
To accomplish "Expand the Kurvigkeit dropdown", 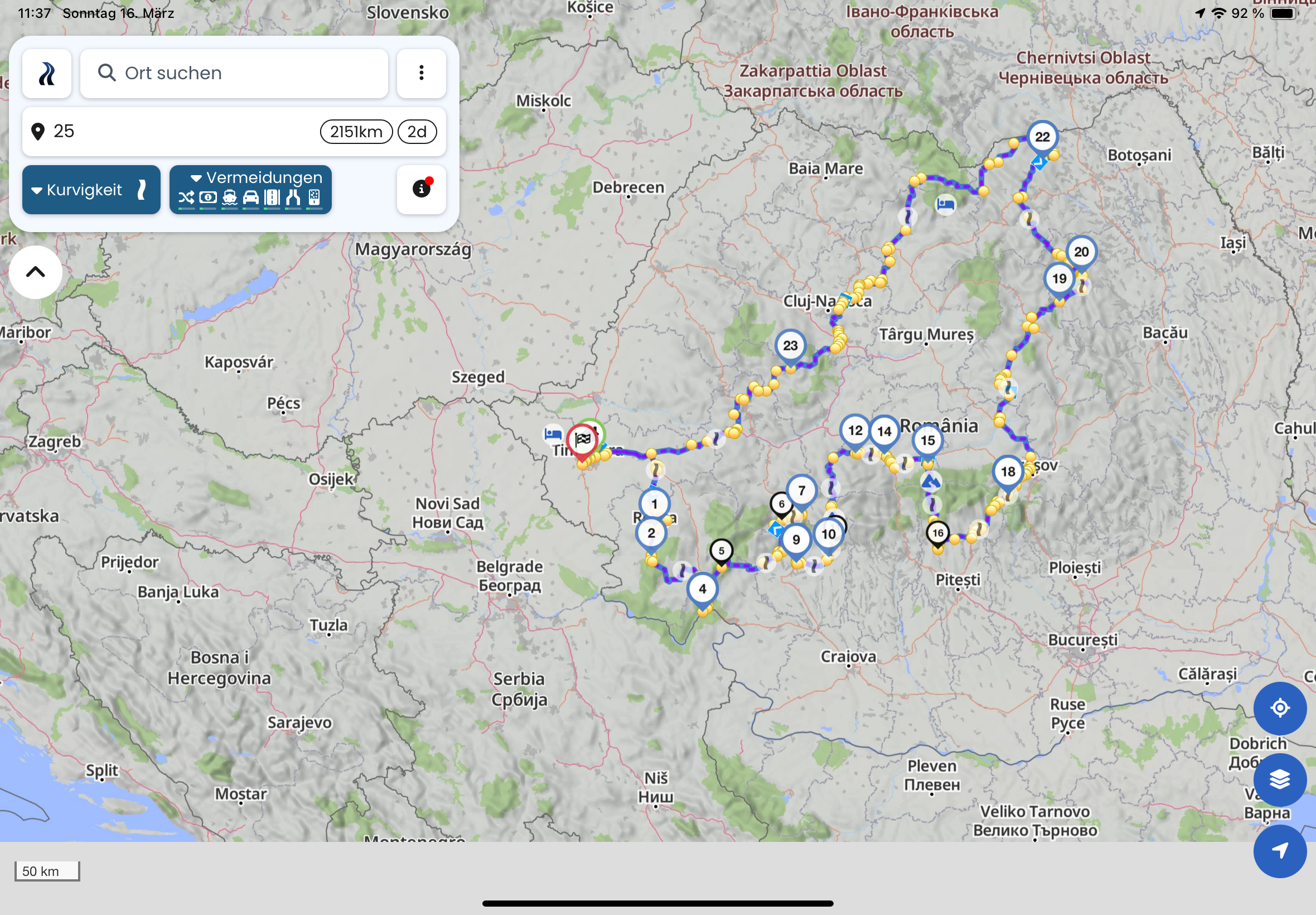I will coord(91,190).
